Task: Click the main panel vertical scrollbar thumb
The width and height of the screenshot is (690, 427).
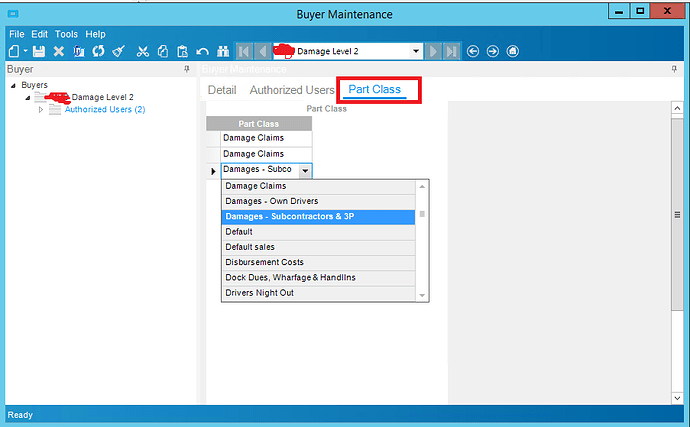Action: click(x=677, y=214)
